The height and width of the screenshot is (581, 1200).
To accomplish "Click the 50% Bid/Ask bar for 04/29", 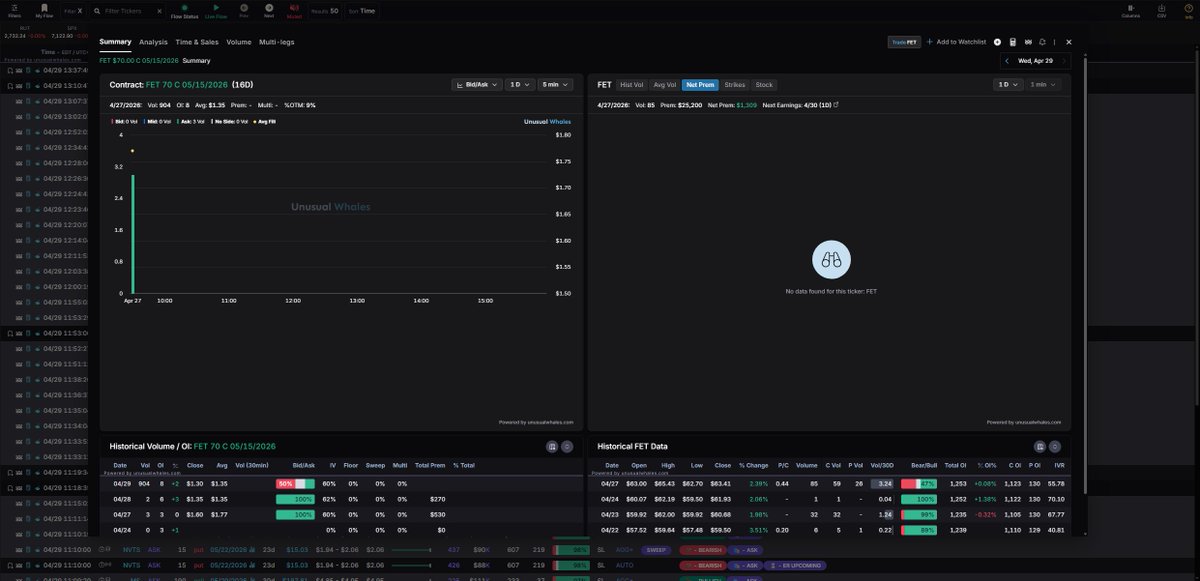I will click(x=295, y=483).
